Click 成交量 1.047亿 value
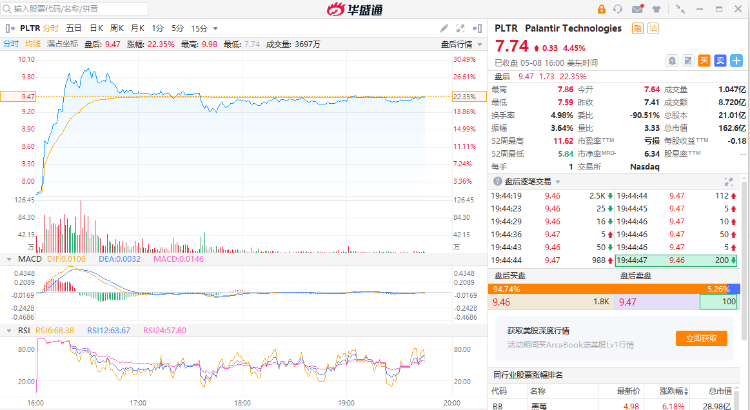The height and width of the screenshot is (410, 750). [x=732, y=89]
